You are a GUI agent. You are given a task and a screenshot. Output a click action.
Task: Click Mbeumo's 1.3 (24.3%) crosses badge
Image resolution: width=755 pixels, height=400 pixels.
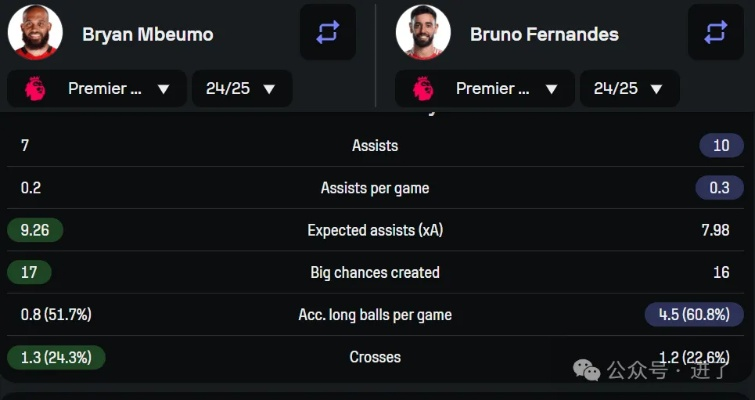pyautogui.click(x=56, y=357)
